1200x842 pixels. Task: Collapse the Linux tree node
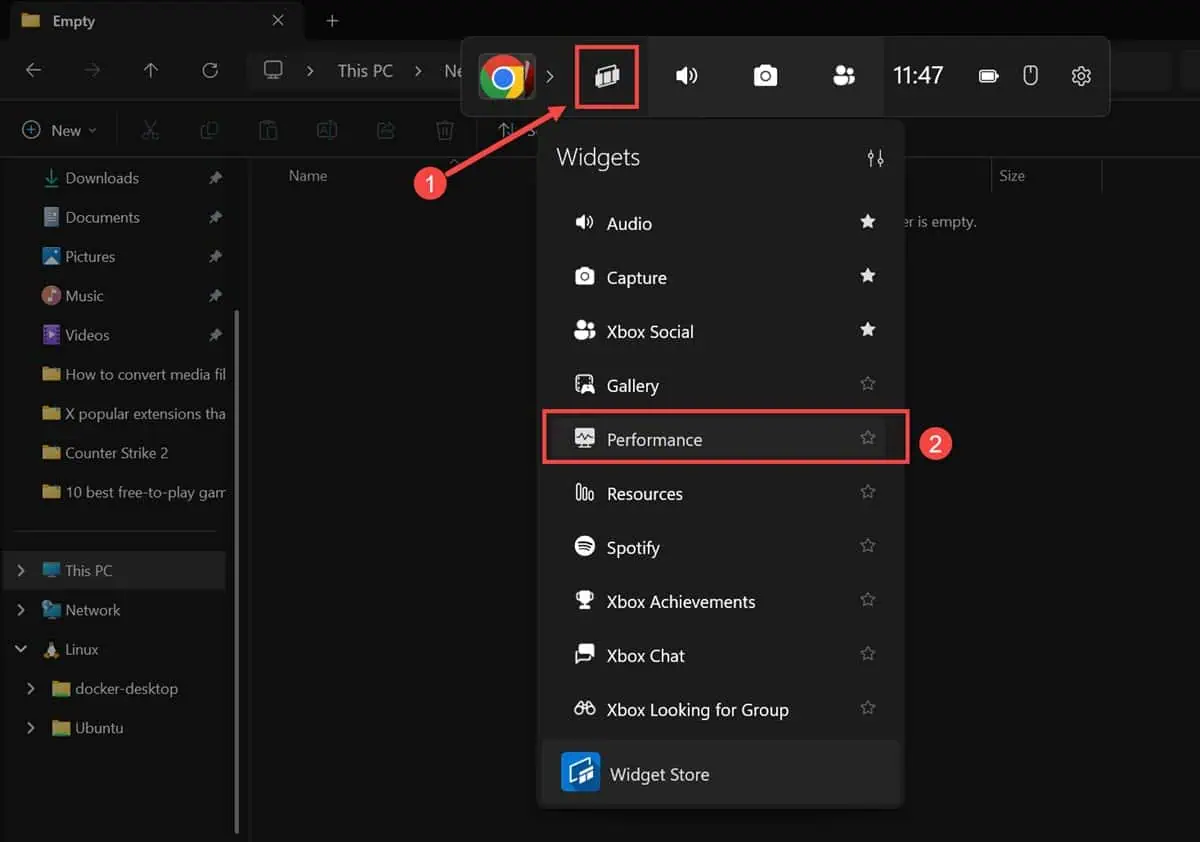[x=21, y=649]
